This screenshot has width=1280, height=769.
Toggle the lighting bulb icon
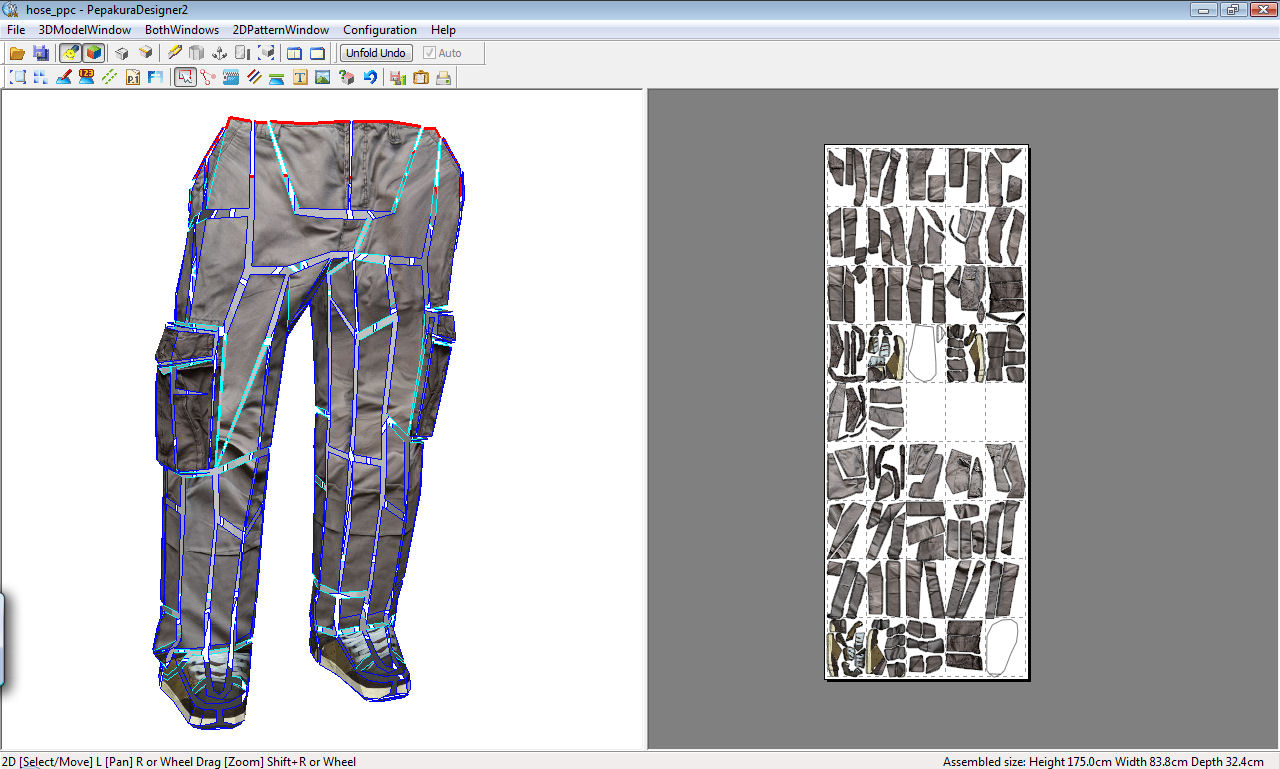click(71, 53)
